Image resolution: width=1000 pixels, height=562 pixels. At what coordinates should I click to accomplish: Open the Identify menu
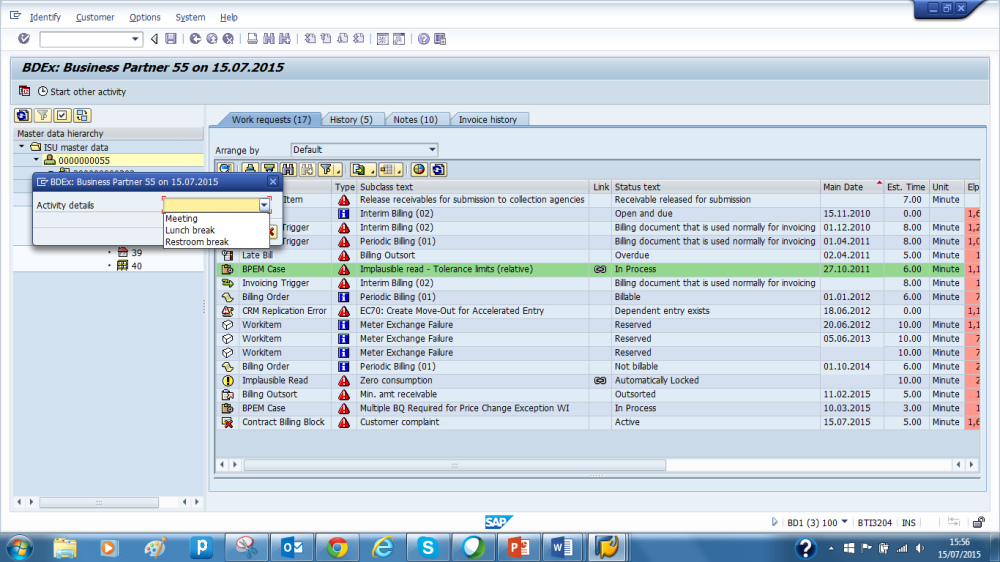click(45, 17)
